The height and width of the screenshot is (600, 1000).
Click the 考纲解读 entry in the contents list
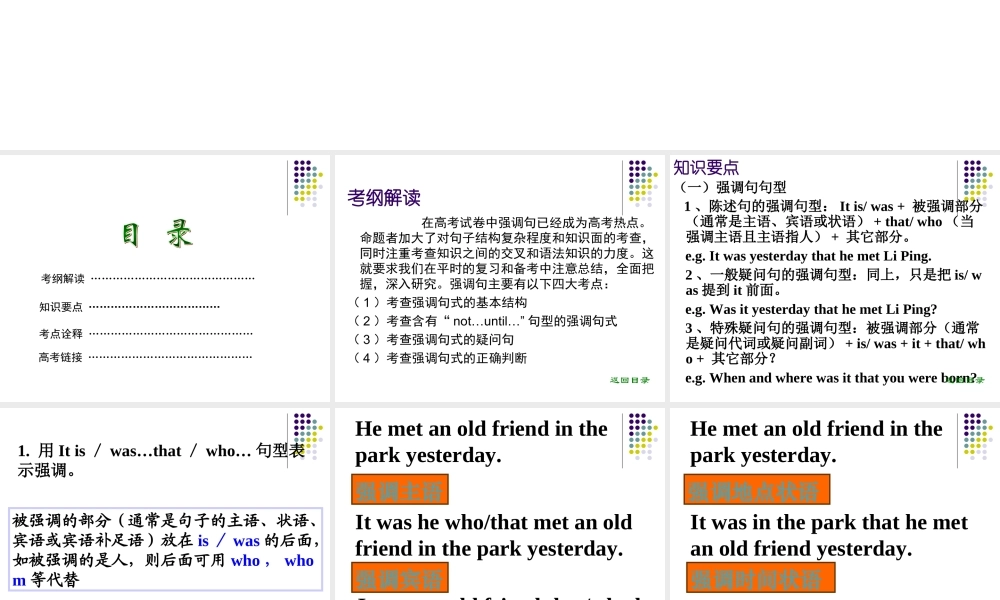62,279
